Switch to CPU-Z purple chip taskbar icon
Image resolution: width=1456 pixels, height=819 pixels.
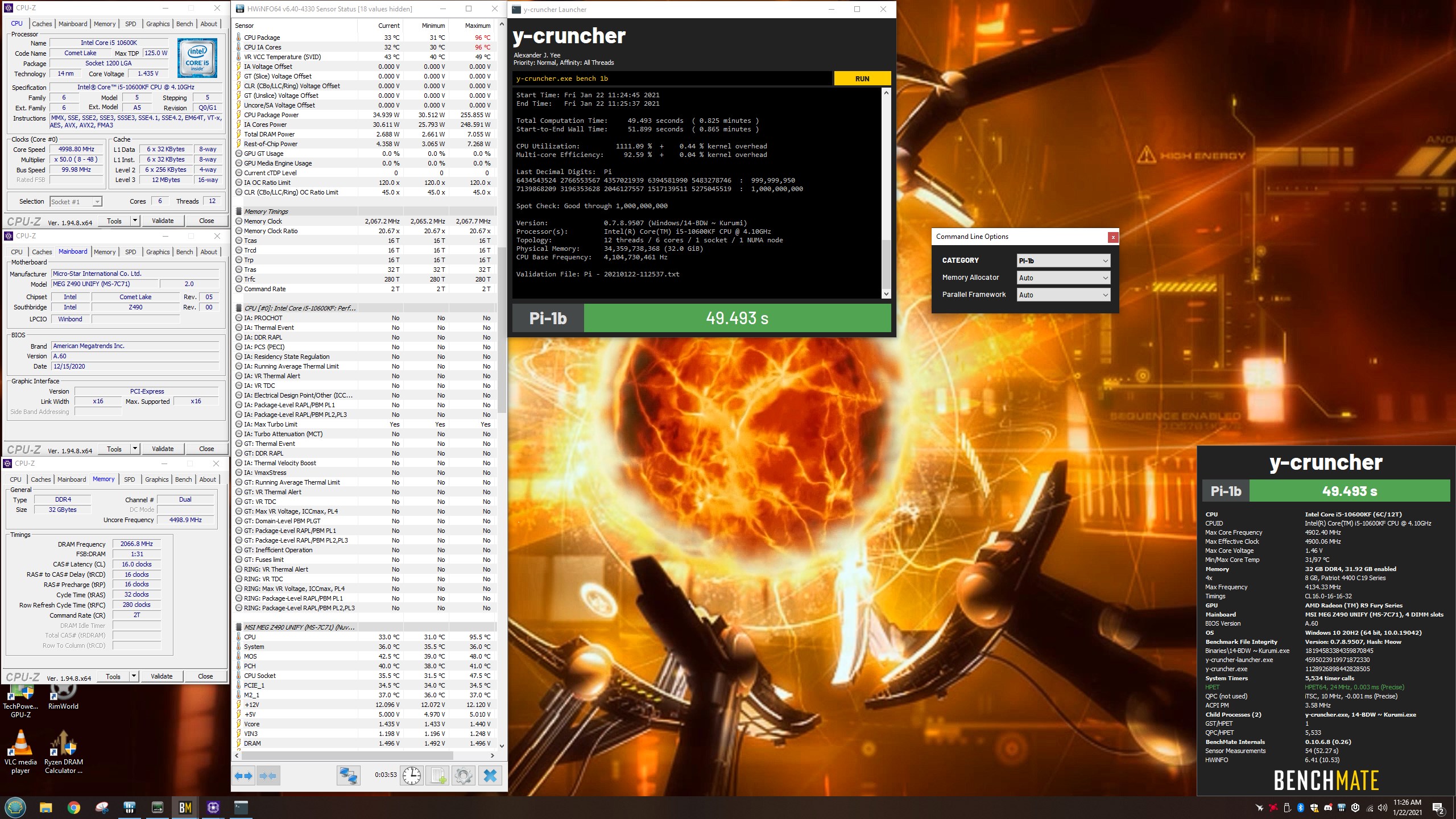(x=213, y=808)
